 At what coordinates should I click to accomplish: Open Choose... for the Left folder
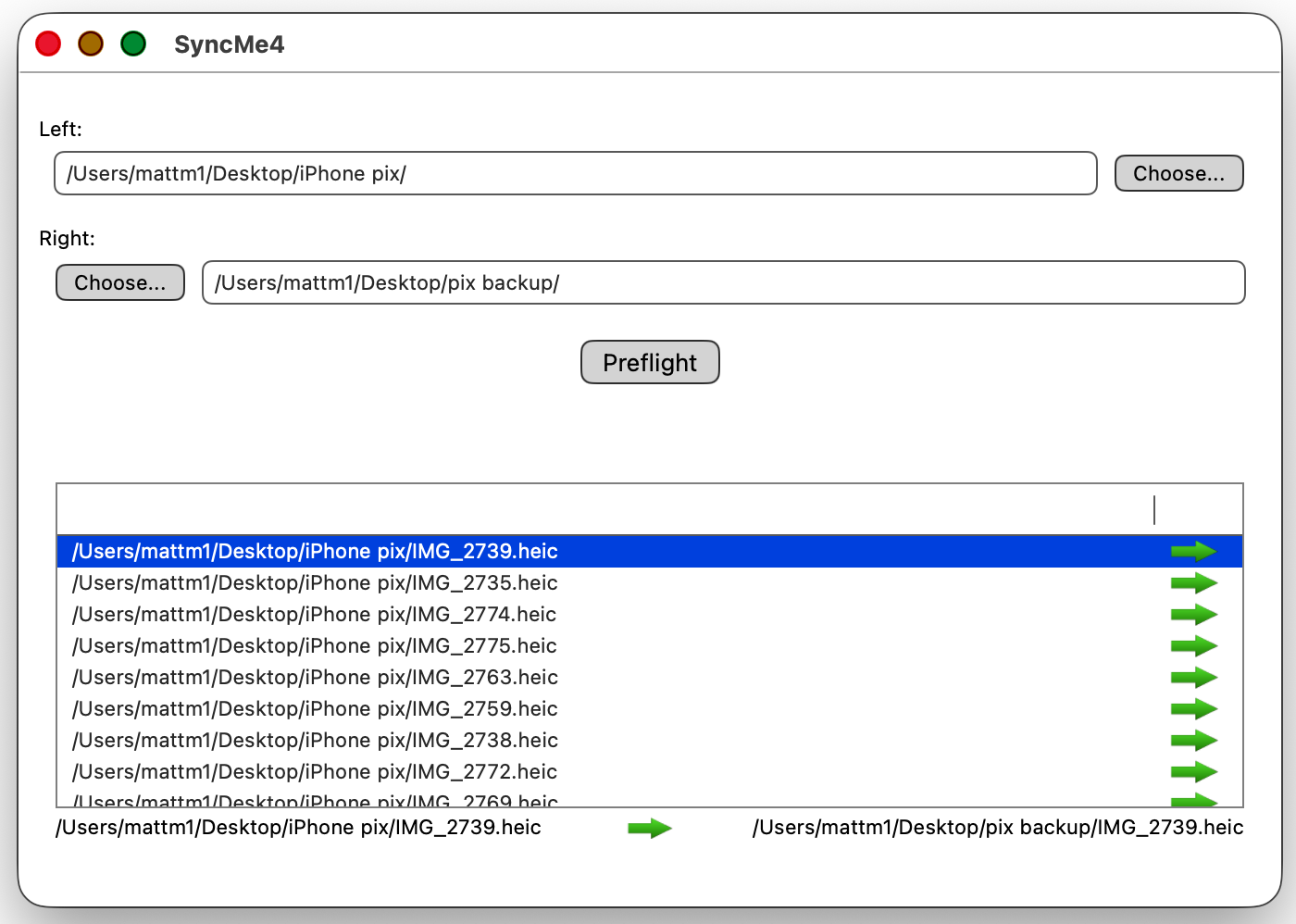[1178, 174]
